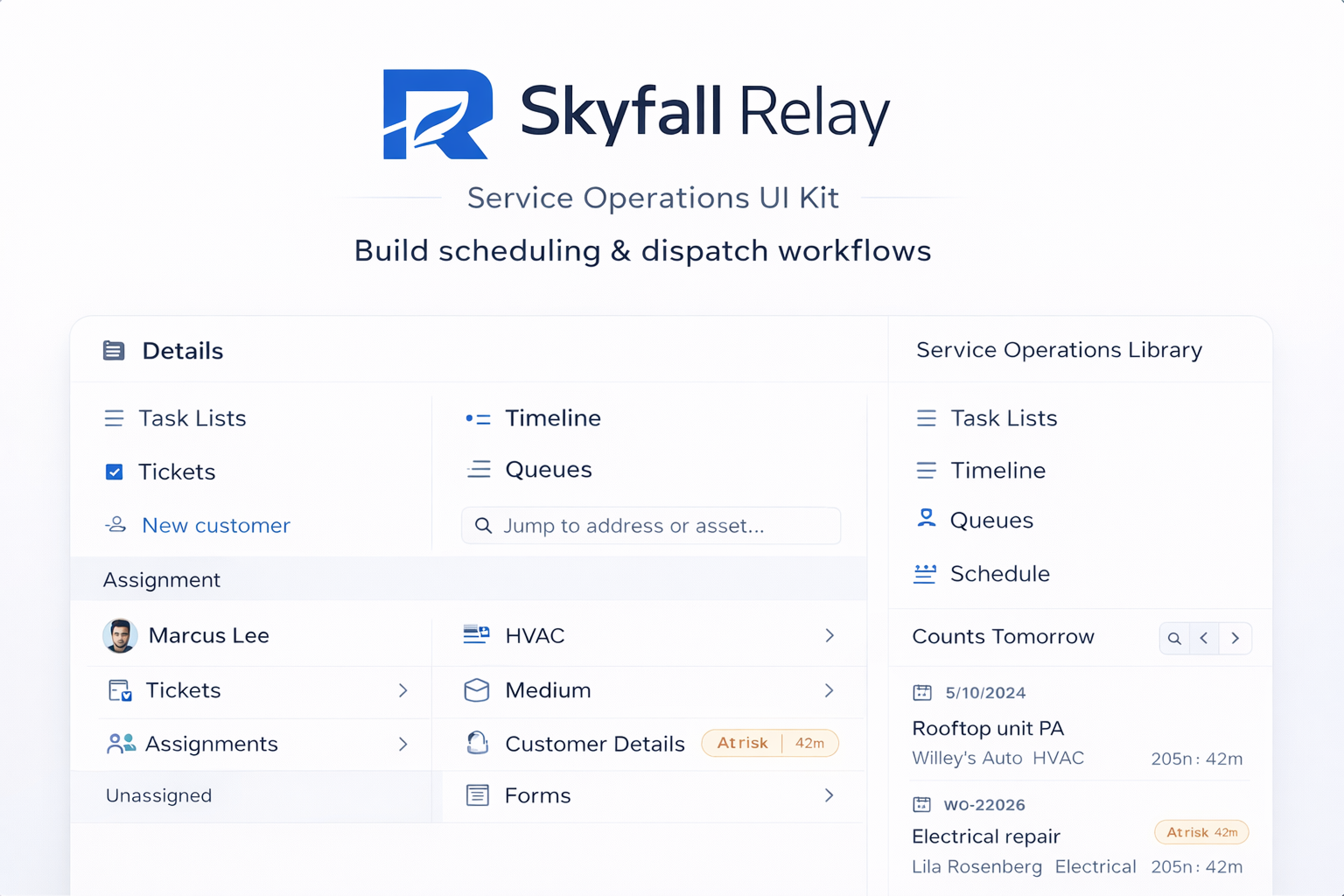Click the New customer link
This screenshot has width=1344, height=896.
tap(215, 525)
